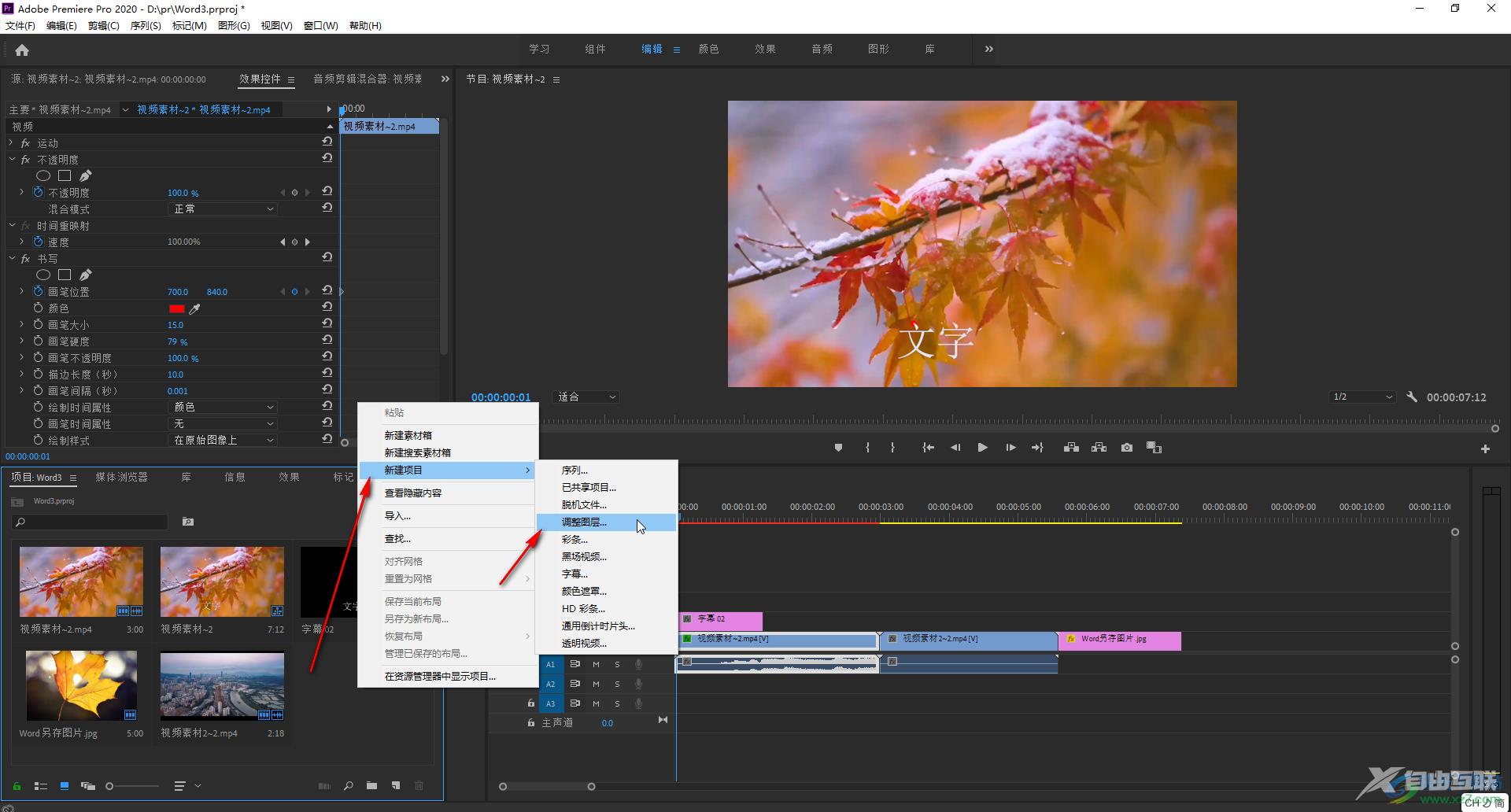Toggle animation stopwatch for 颜色
This screenshot has width=1511, height=812.
(38, 308)
